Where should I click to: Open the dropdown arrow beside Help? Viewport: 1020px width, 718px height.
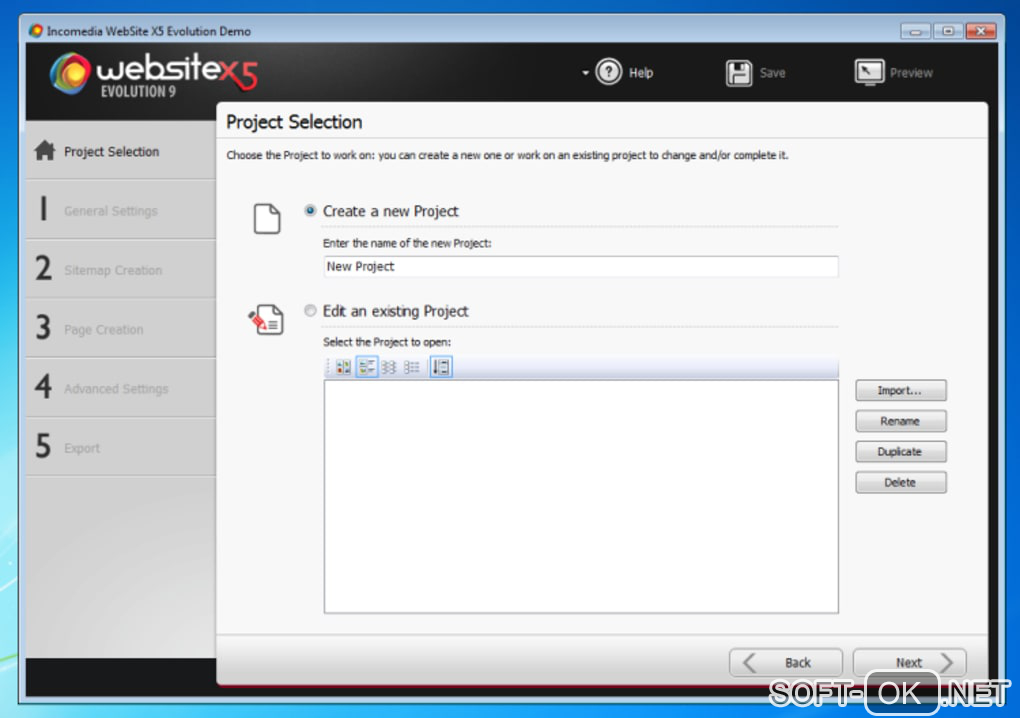pyautogui.click(x=585, y=73)
